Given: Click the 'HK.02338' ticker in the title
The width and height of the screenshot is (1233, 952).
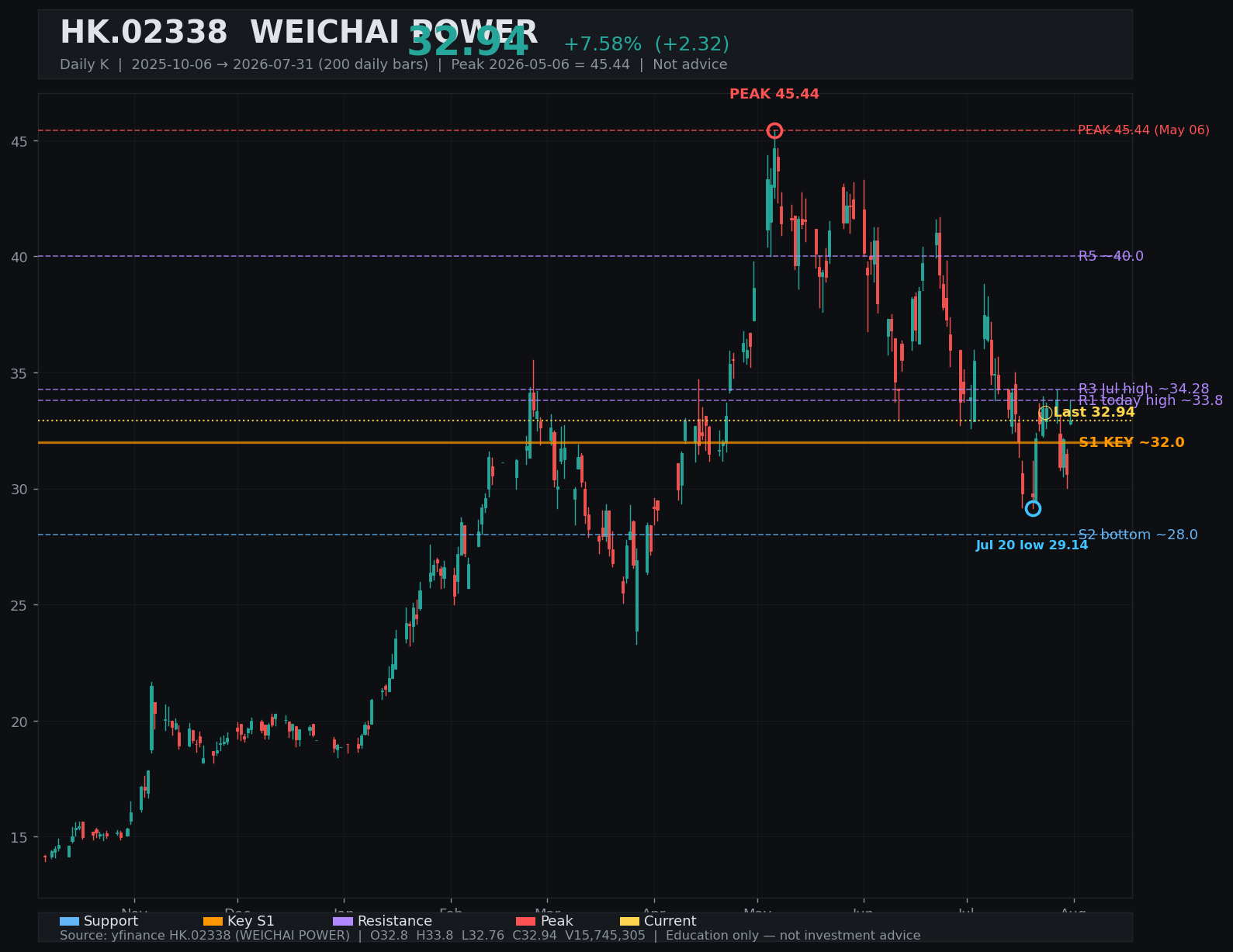Looking at the screenshot, I should (144, 33).
